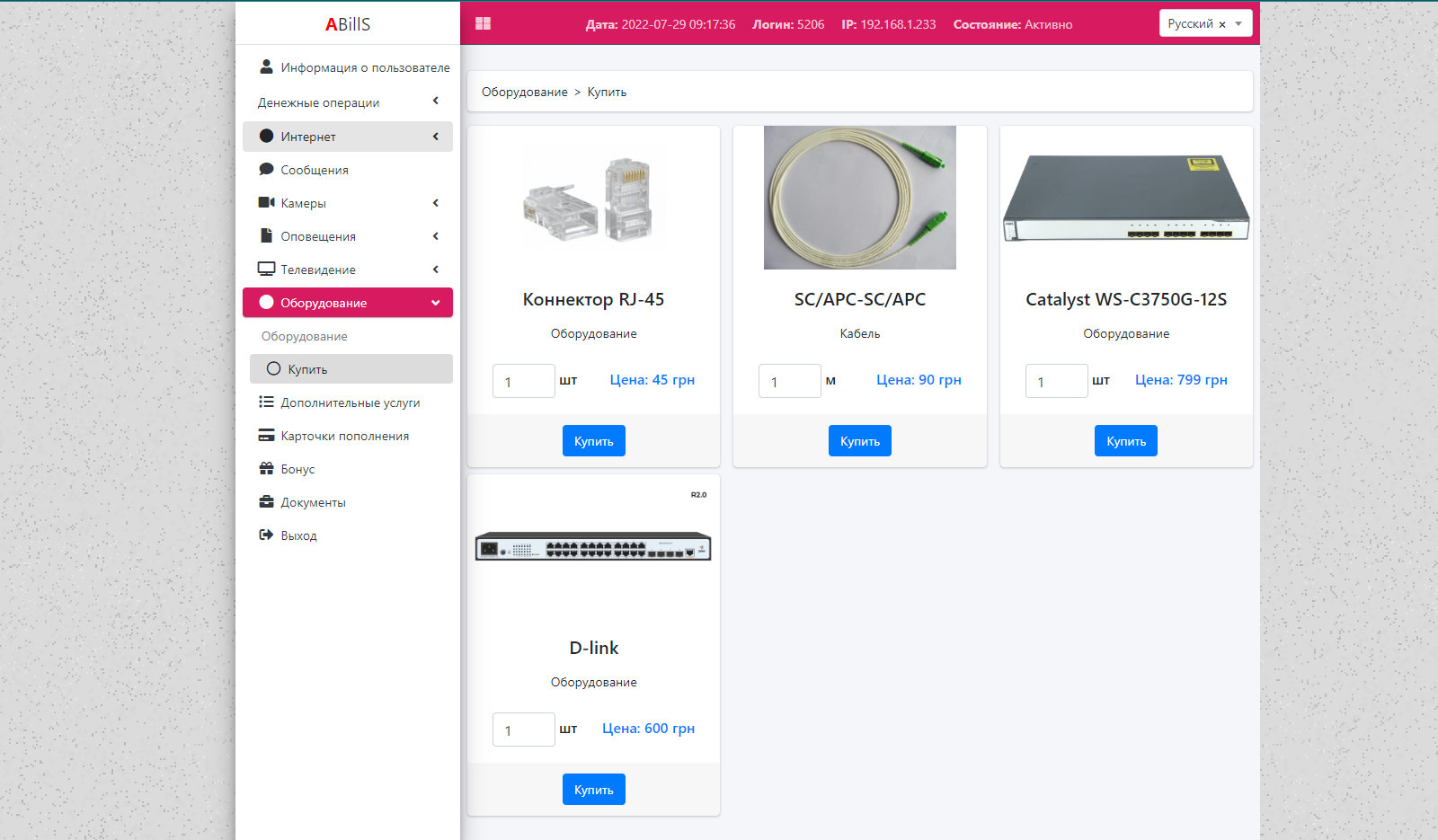Open the Документы menu item
The image size is (1438, 840).
[313, 502]
